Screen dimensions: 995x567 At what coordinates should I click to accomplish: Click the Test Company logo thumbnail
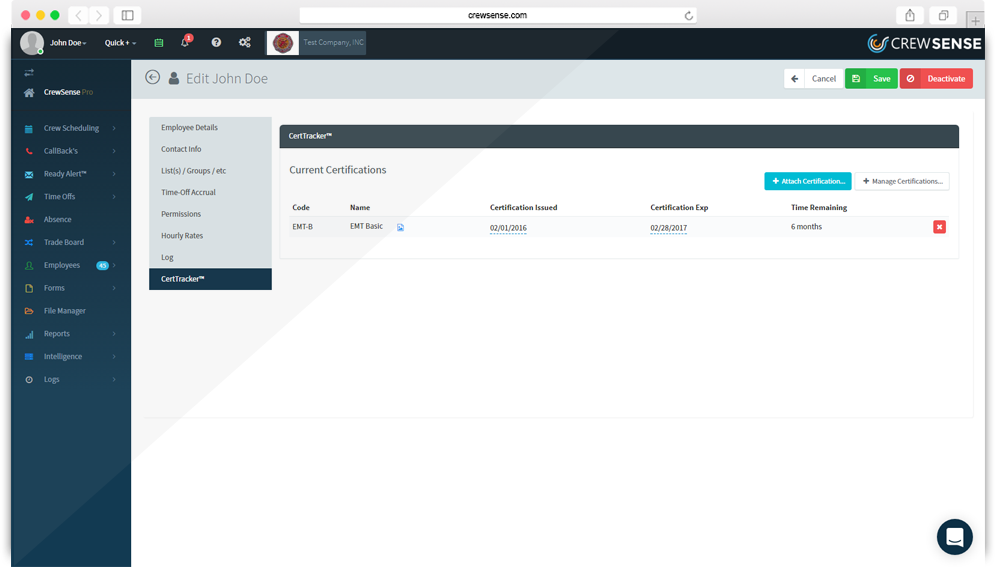[x=282, y=42]
